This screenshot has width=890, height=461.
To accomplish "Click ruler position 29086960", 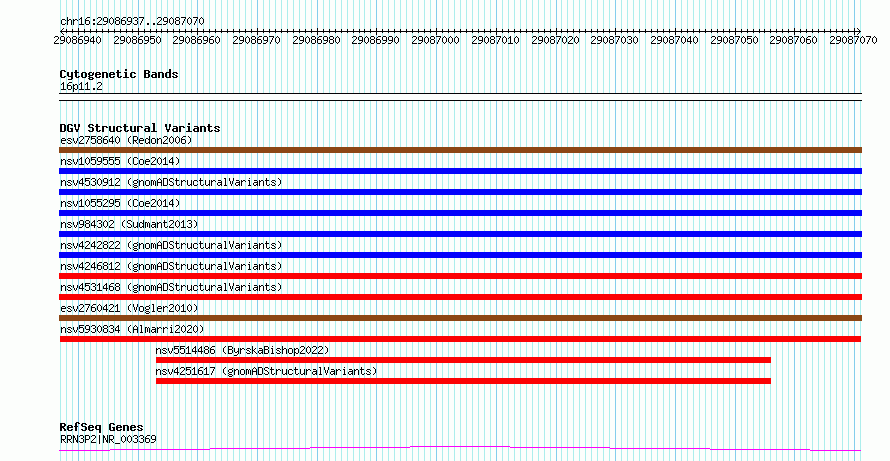I will tap(196, 40).
